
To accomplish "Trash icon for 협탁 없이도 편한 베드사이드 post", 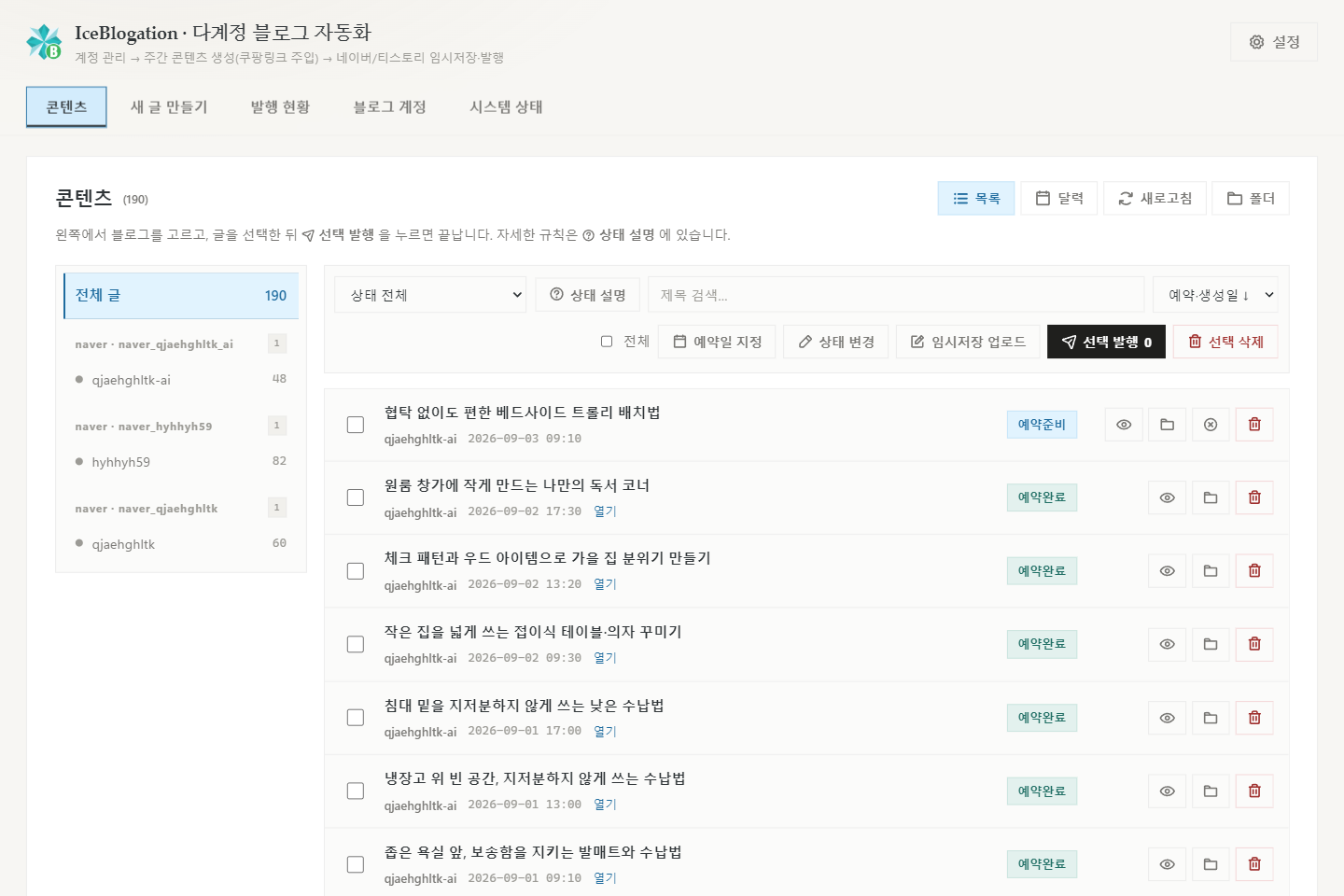I will 1254,425.
